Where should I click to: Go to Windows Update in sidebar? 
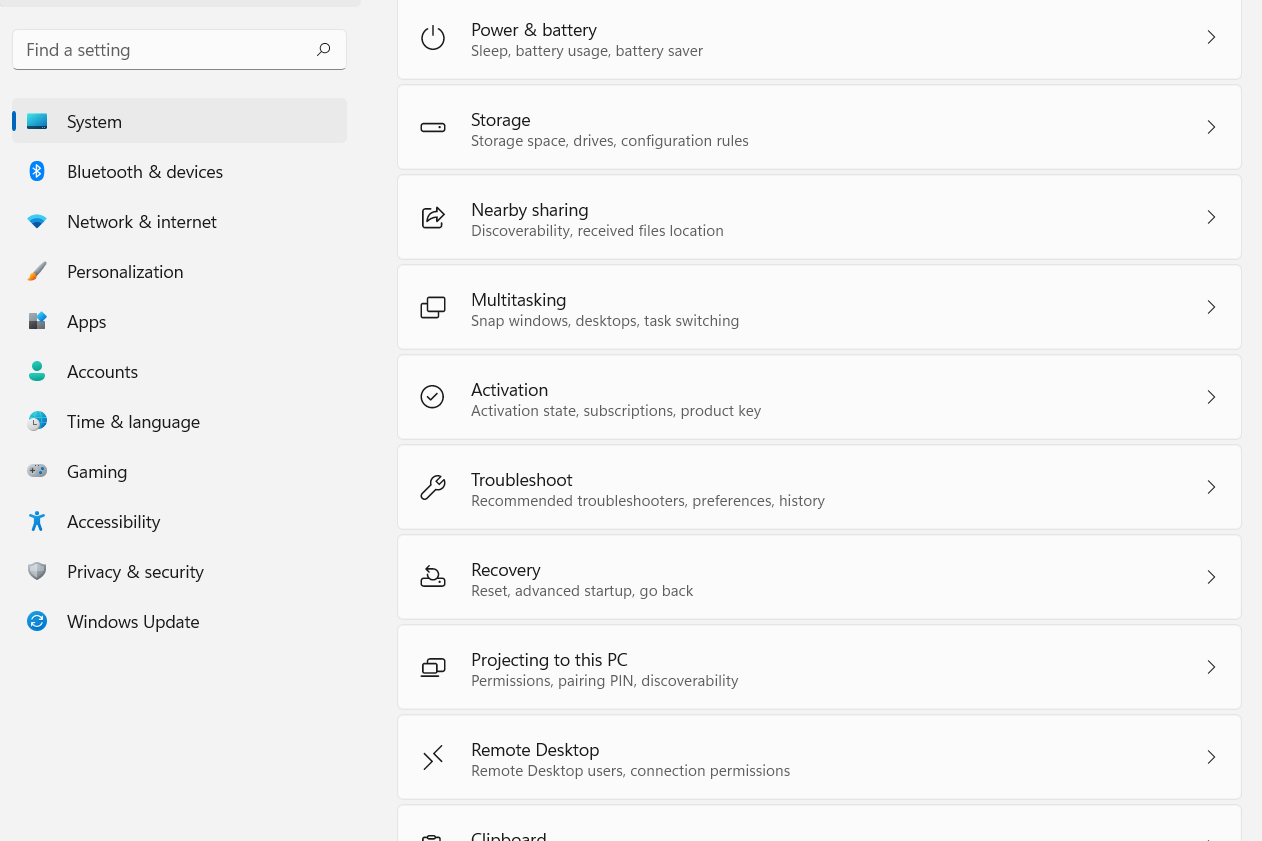pos(133,622)
